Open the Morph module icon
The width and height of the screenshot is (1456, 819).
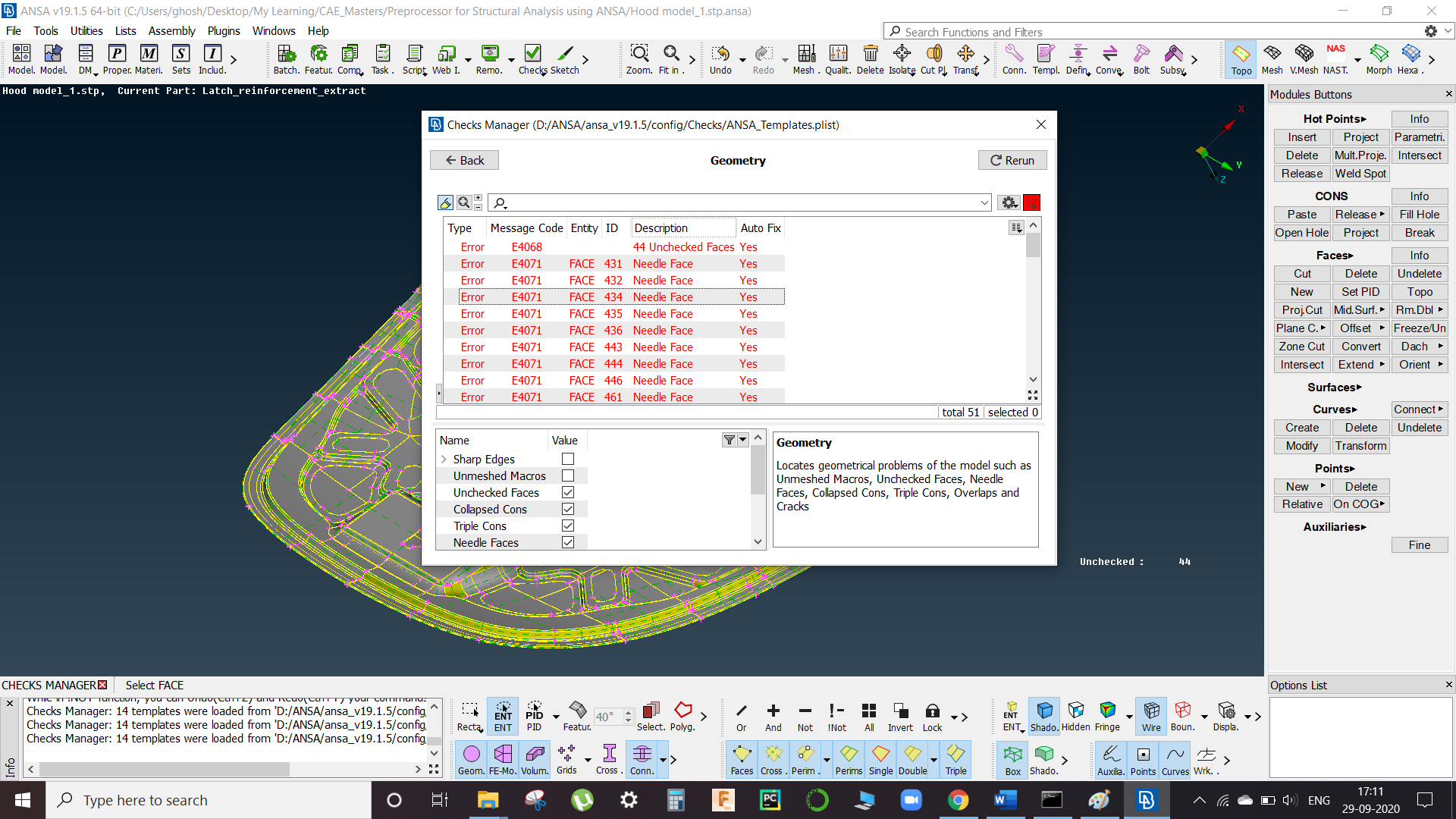pyautogui.click(x=1378, y=53)
